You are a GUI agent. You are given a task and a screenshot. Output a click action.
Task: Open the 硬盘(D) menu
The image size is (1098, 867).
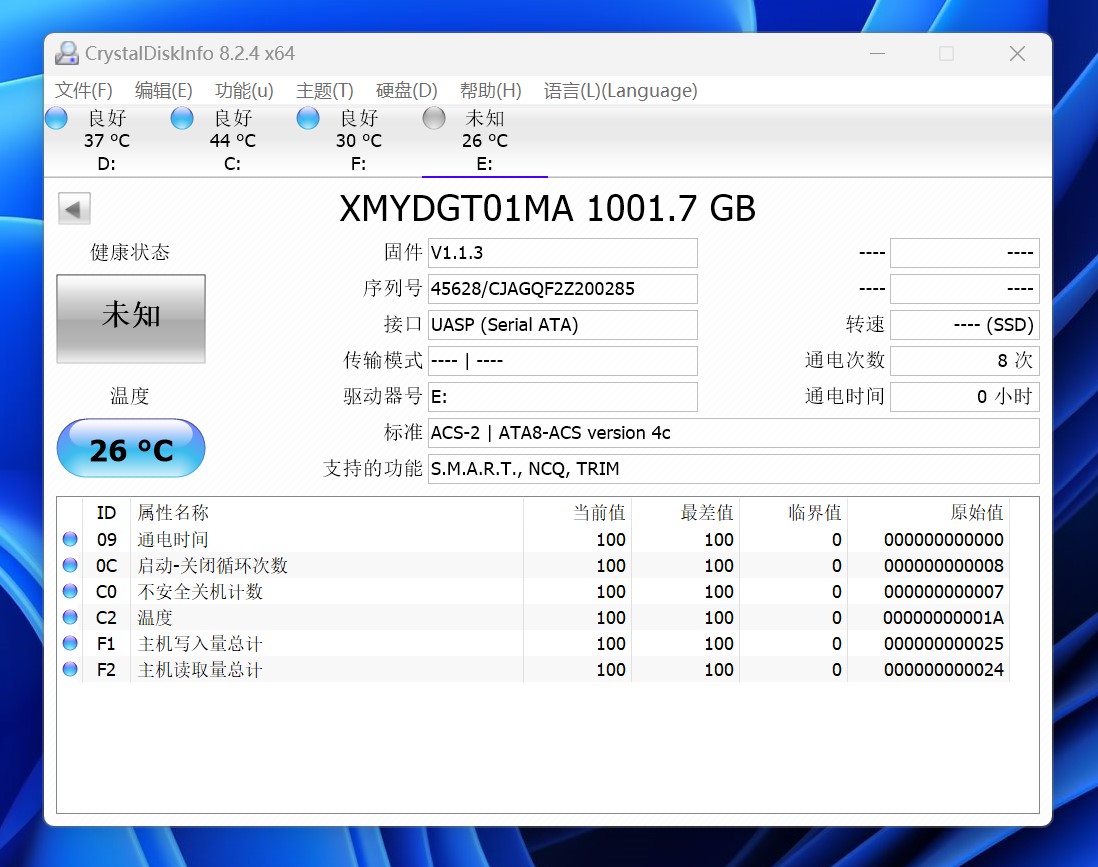[406, 91]
